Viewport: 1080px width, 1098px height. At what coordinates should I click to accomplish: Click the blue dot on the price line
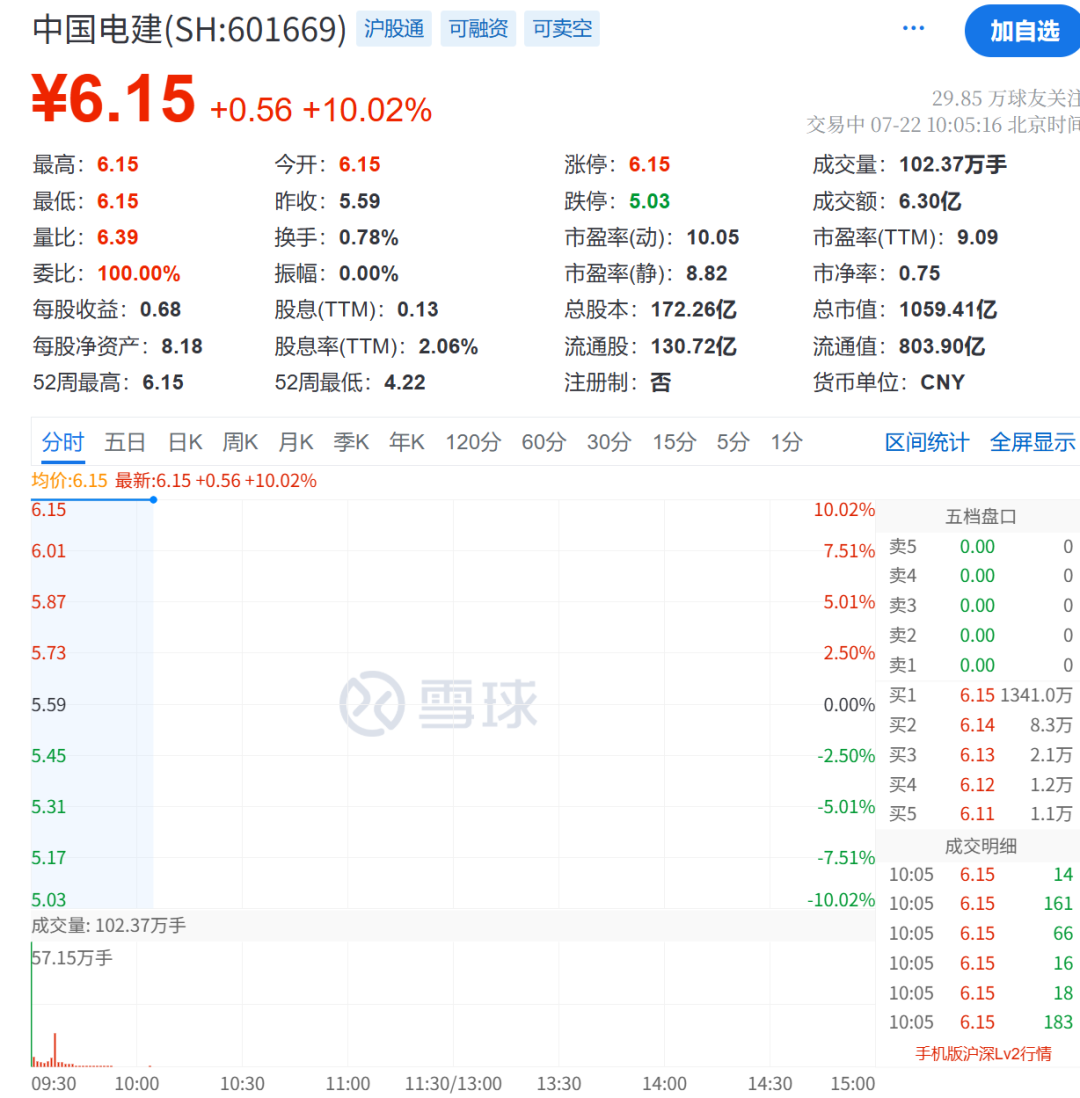pyautogui.click(x=153, y=500)
